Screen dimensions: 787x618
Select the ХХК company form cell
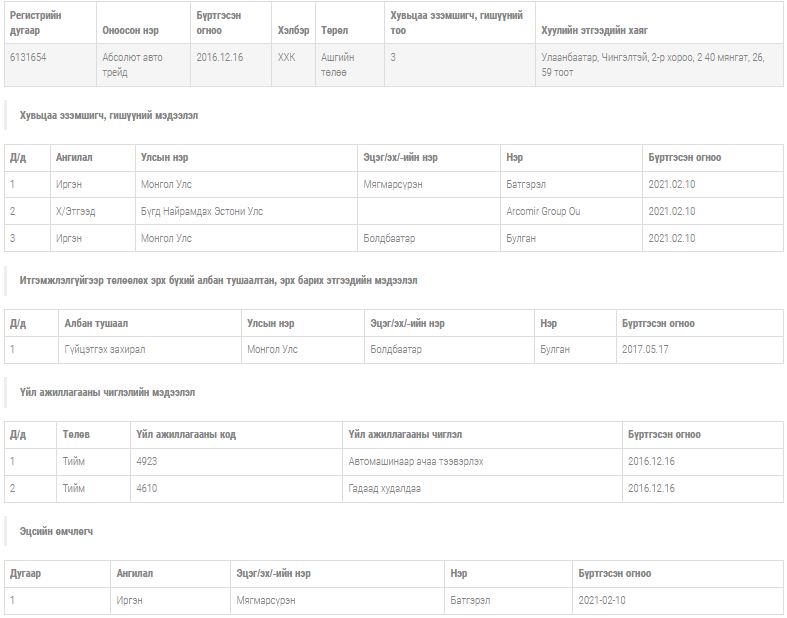[x=286, y=58]
